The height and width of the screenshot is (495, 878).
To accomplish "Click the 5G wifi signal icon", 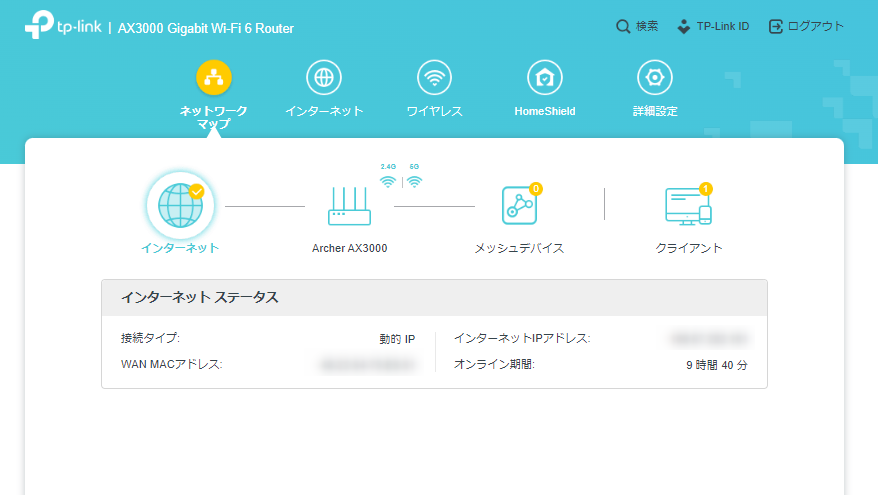I will coord(414,181).
